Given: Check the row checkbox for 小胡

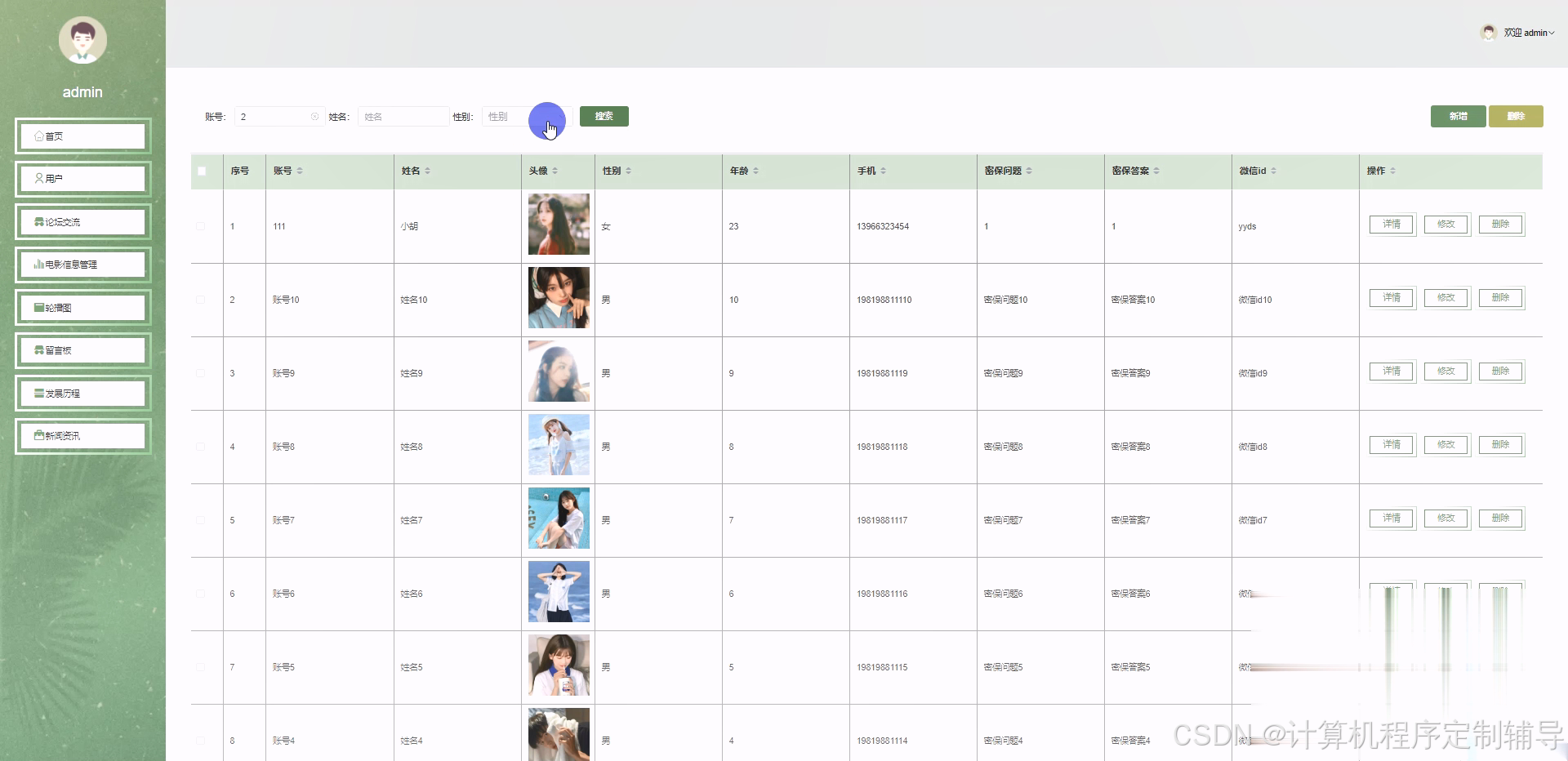Looking at the screenshot, I should (201, 226).
